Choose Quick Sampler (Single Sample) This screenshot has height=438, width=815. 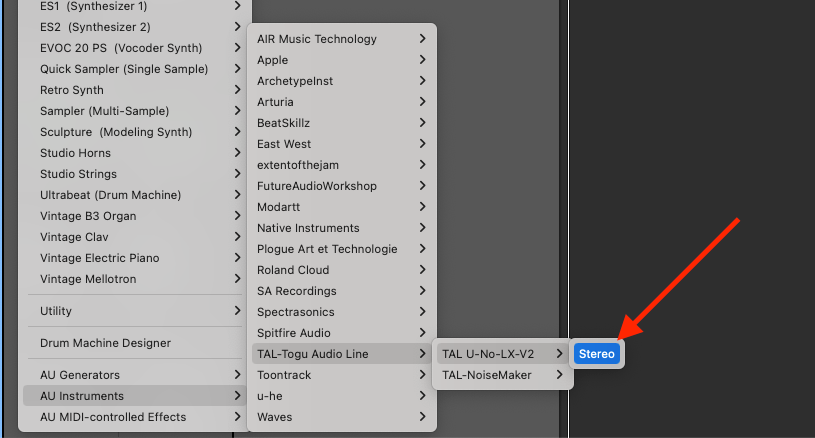pos(135,69)
